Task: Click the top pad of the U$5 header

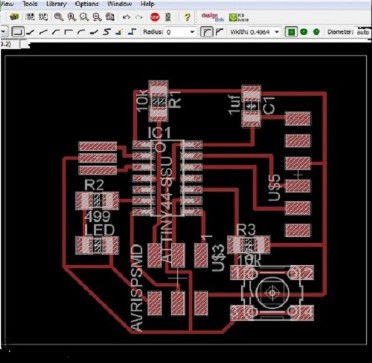Action: (x=298, y=119)
